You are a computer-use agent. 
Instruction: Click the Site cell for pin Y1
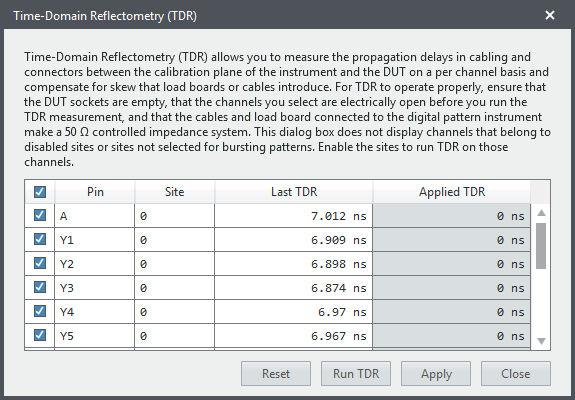[175, 240]
